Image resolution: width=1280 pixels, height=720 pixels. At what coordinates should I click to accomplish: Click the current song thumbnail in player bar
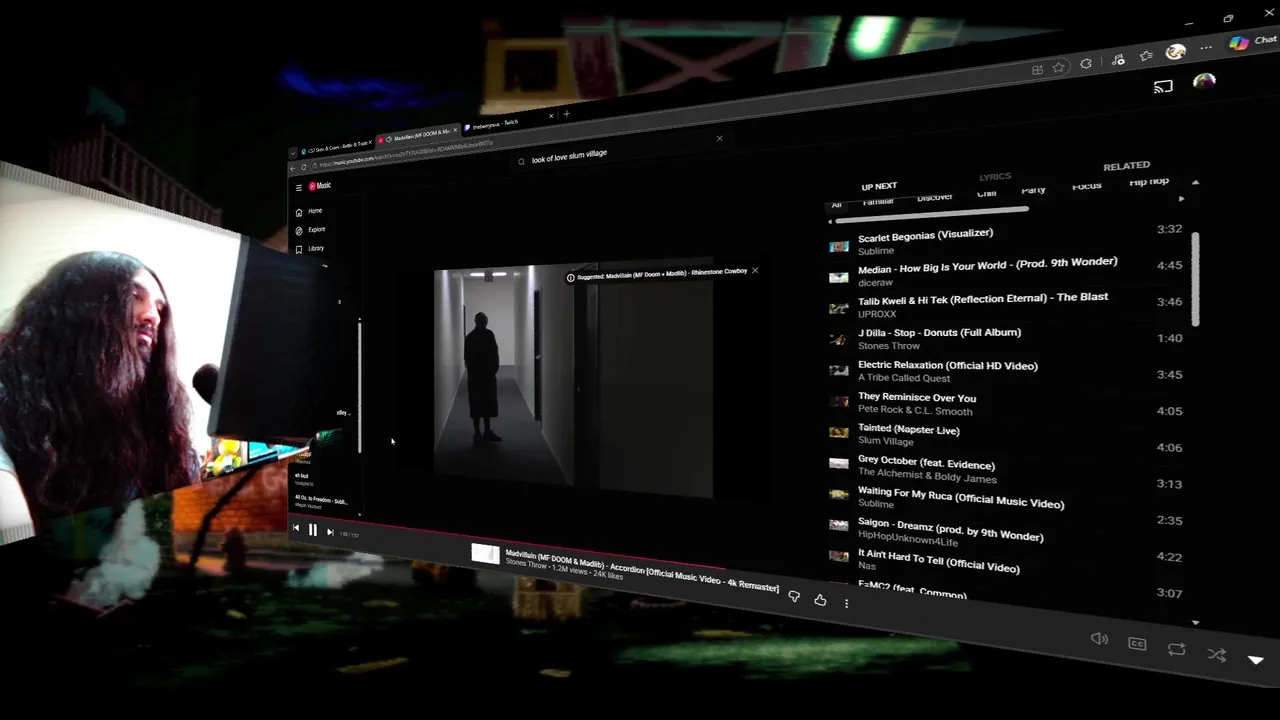coord(485,554)
